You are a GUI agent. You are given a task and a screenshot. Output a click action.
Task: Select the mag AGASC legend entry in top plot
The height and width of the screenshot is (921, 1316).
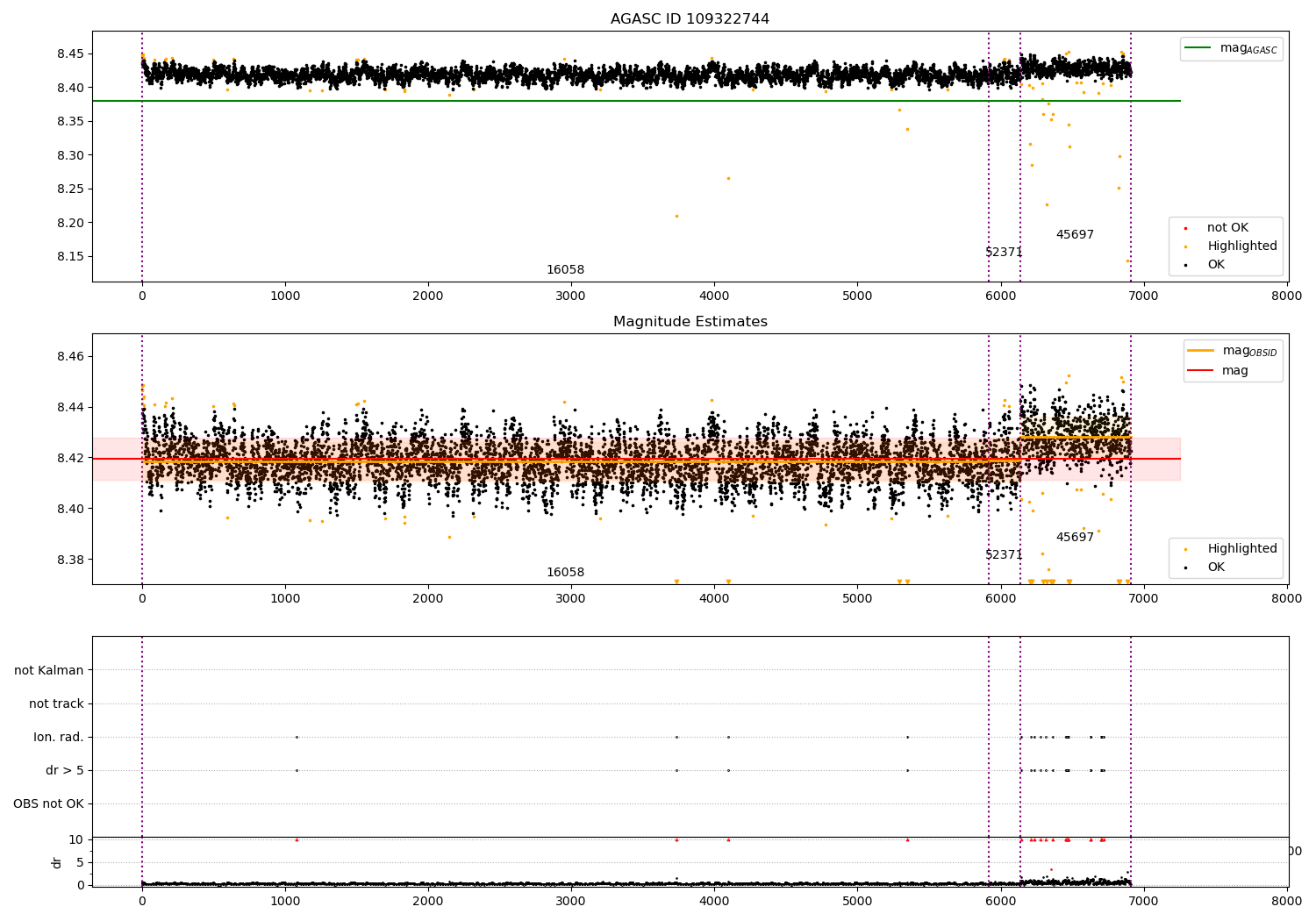click(1231, 48)
